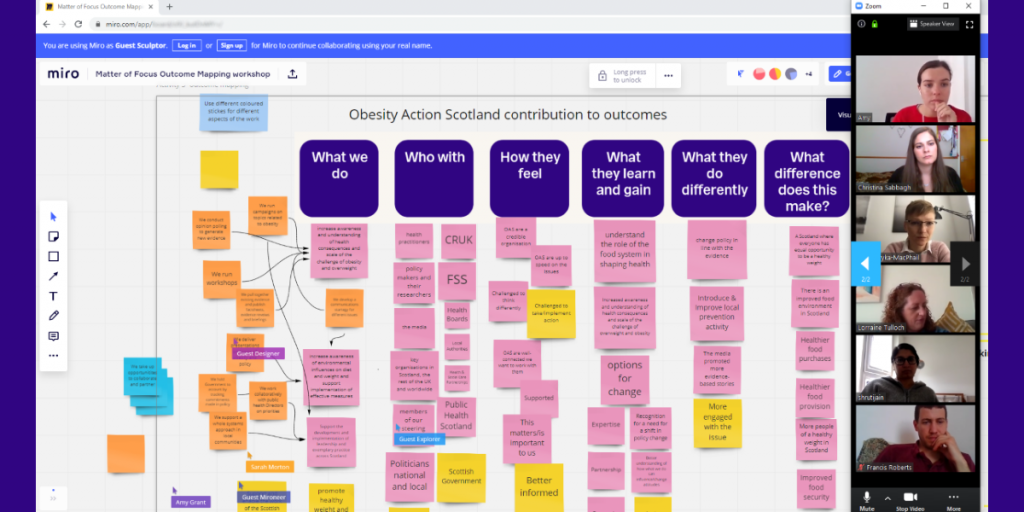Click the 'Who with' column header
Image resolution: width=1024 pixels, height=512 pixels.
[434, 178]
